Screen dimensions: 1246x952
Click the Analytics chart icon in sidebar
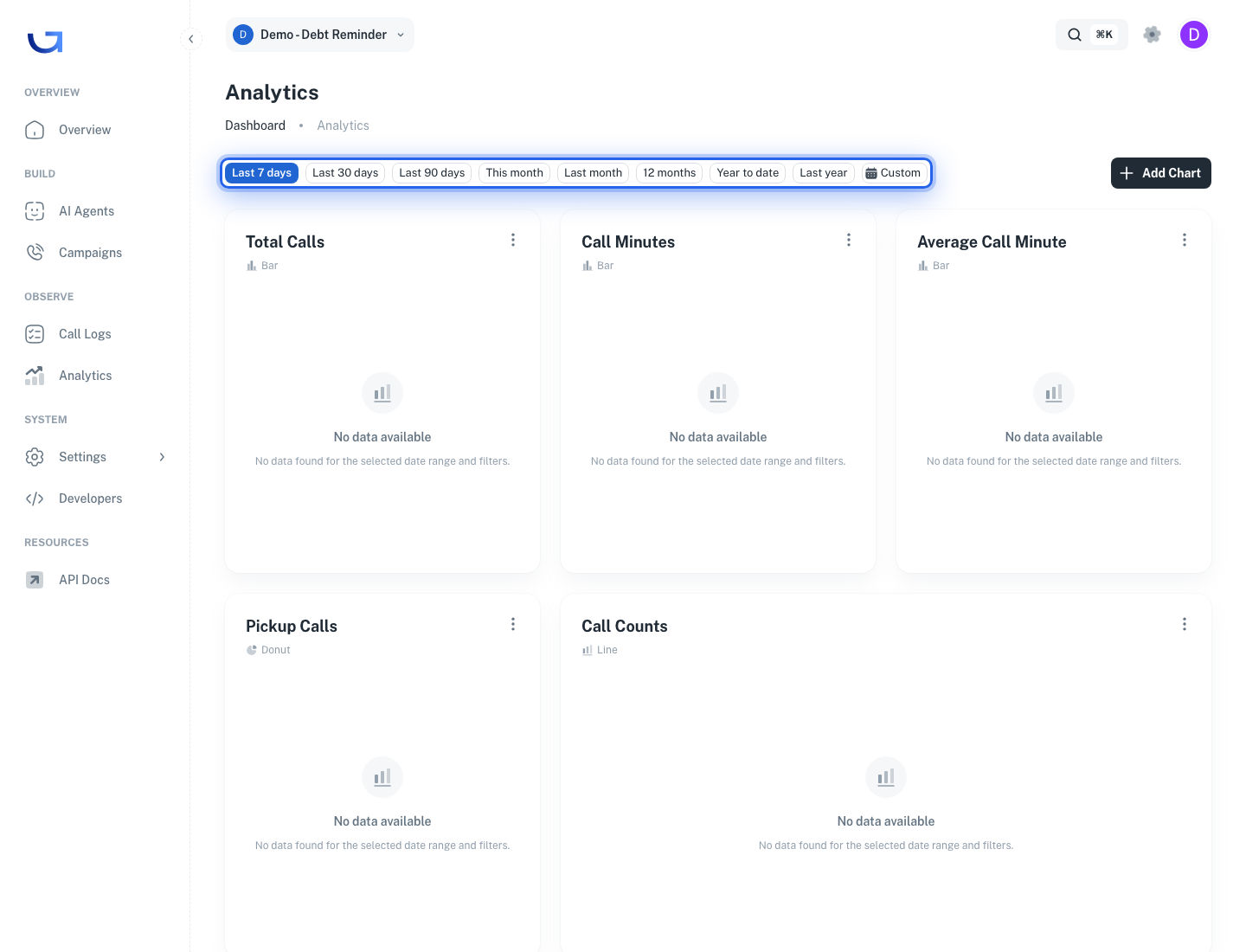click(35, 376)
